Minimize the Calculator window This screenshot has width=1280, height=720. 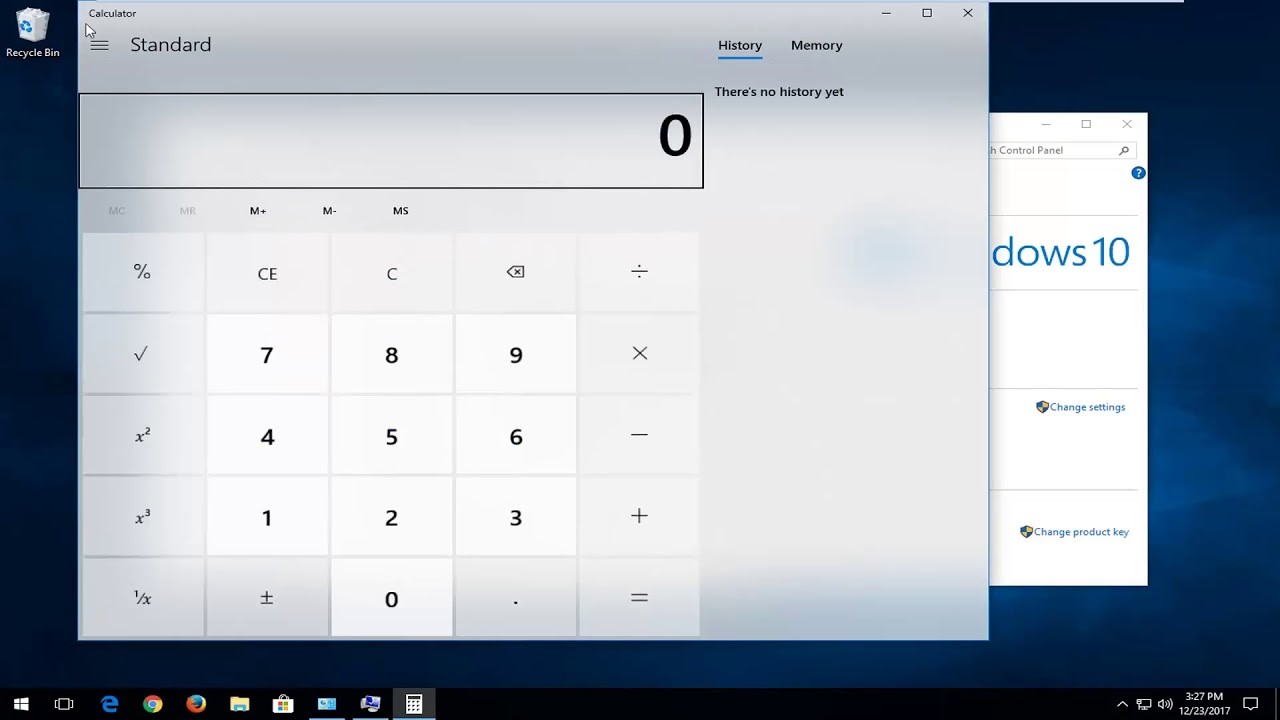click(x=886, y=13)
